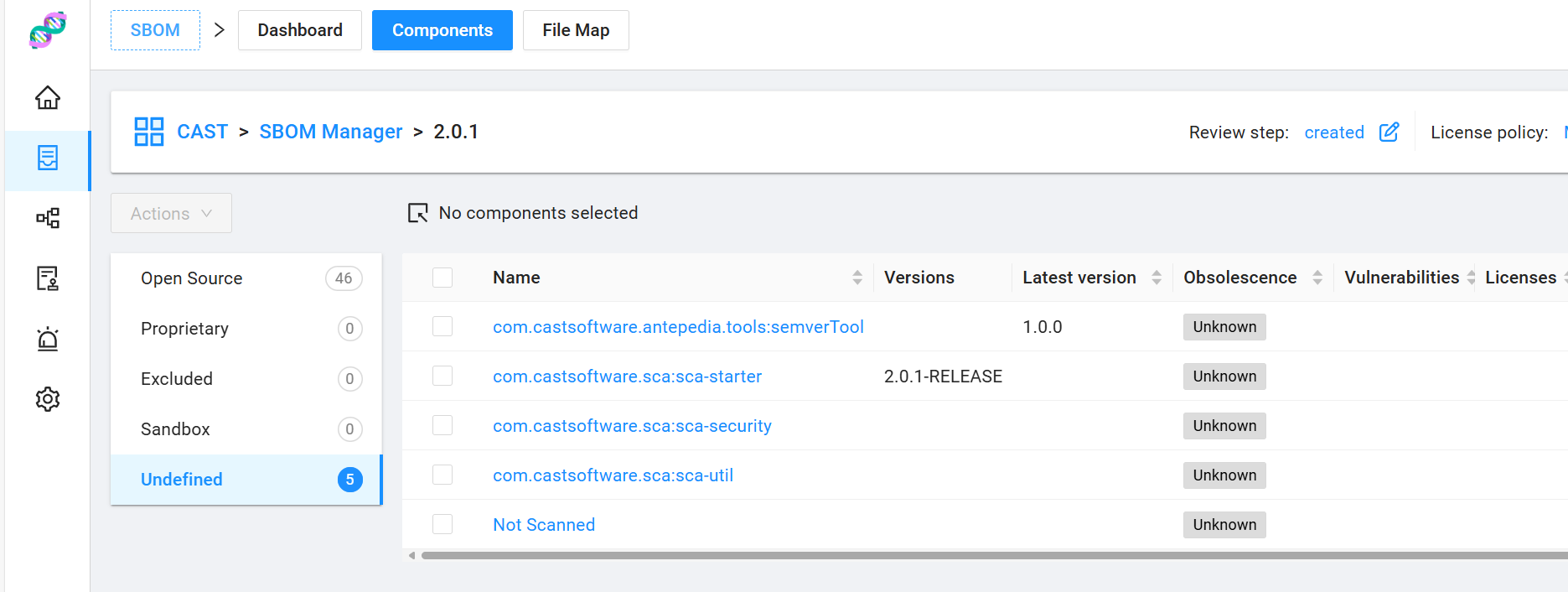Image resolution: width=1568 pixels, height=592 pixels.
Task: Sort by Obsolescence column arrows
Action: coord(1317,278)
